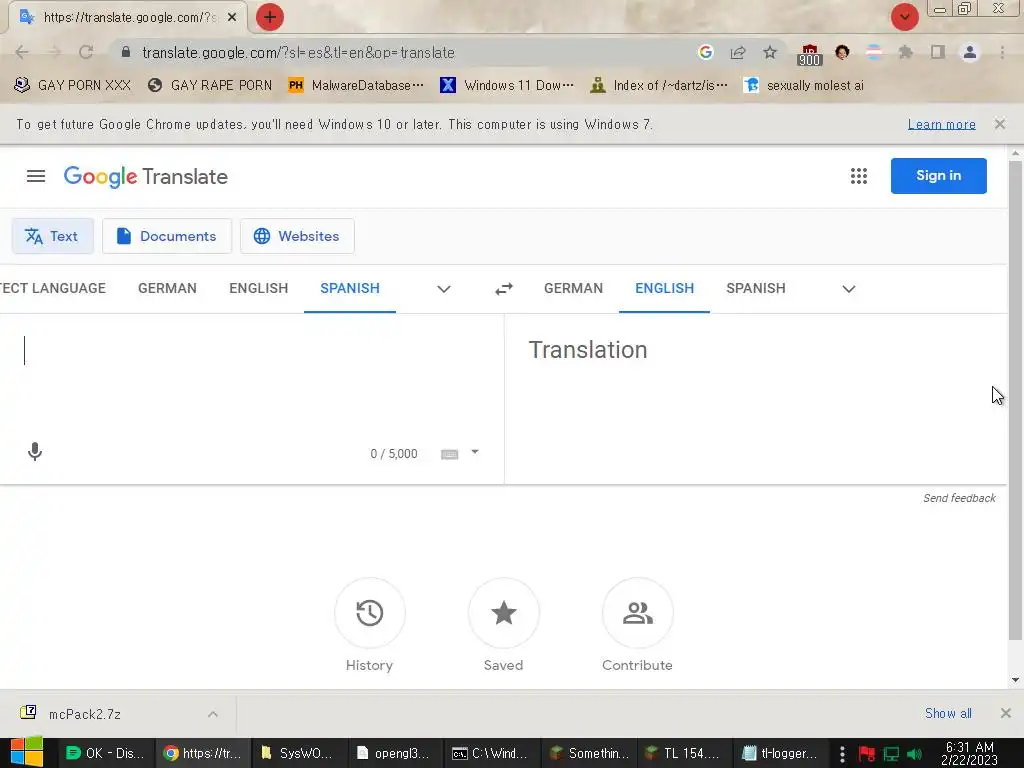Image resolution: width=1024 pixels, height=768 pixels.
Task: Switch to Documents translation
Action: tap(167, 236)
